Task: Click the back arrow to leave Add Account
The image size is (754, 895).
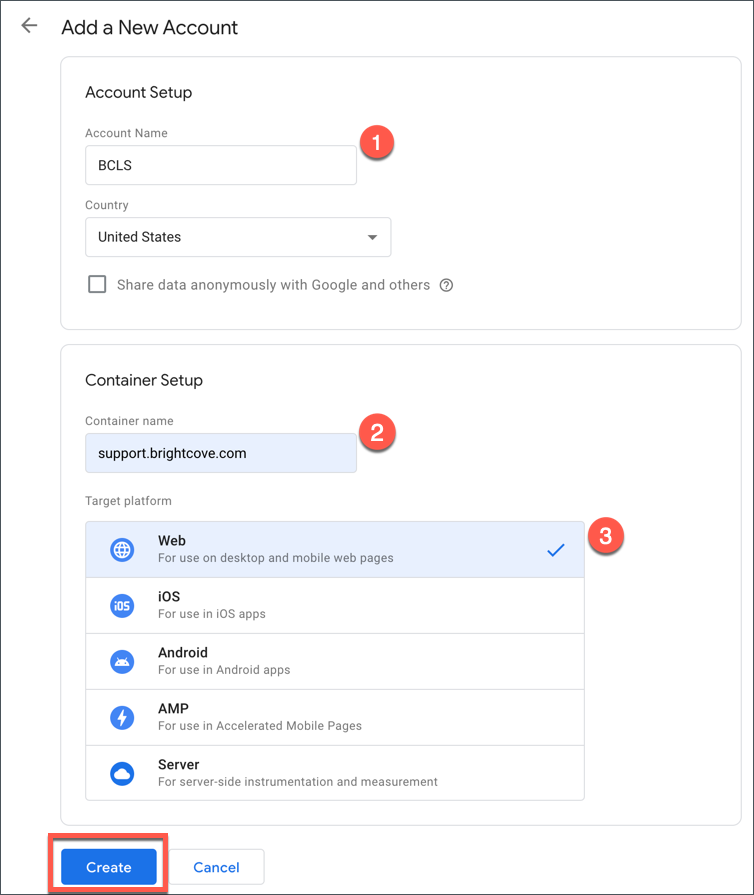Action: tap(29, 25)
